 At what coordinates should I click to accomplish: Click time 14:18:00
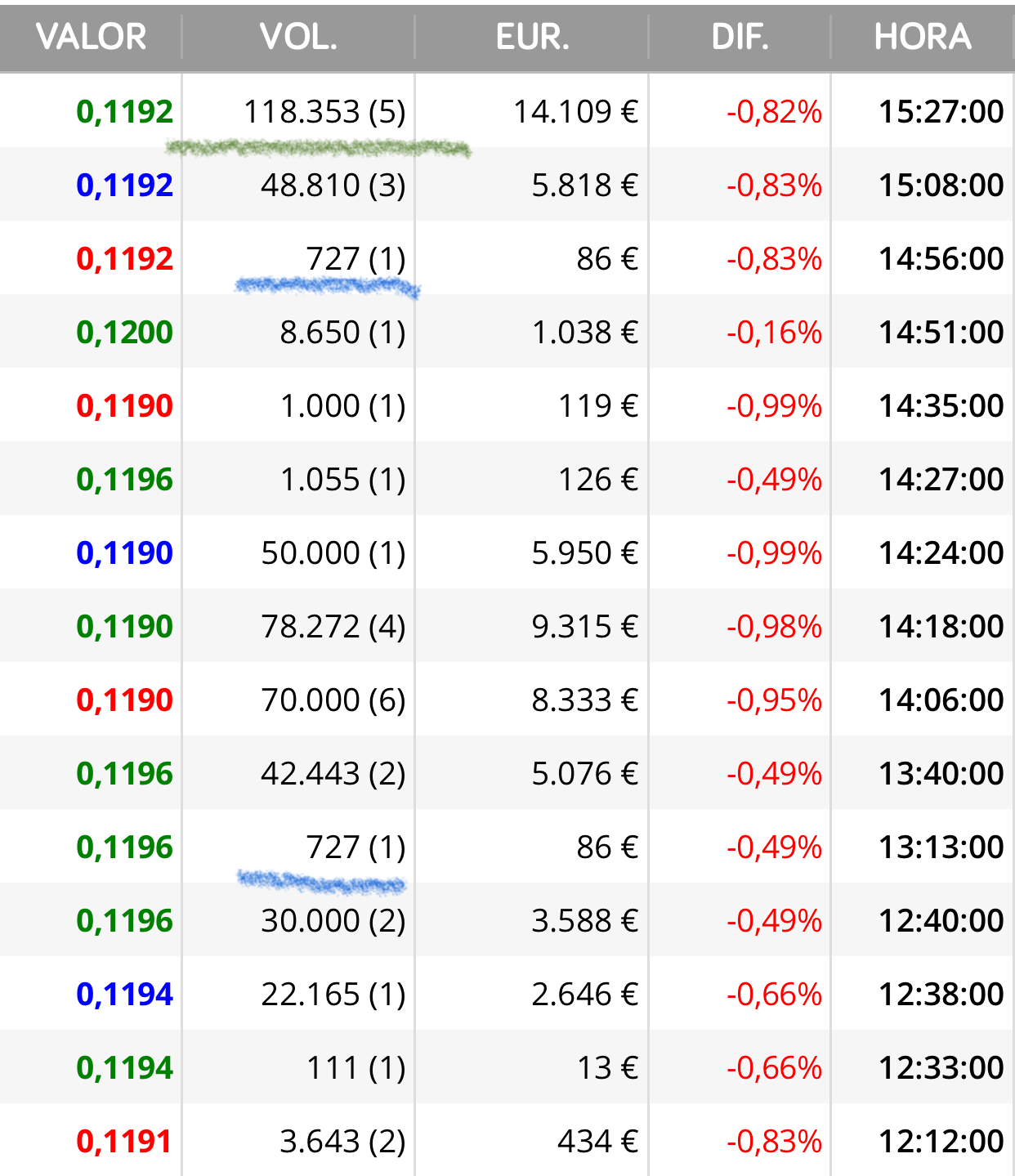[941, 627]
